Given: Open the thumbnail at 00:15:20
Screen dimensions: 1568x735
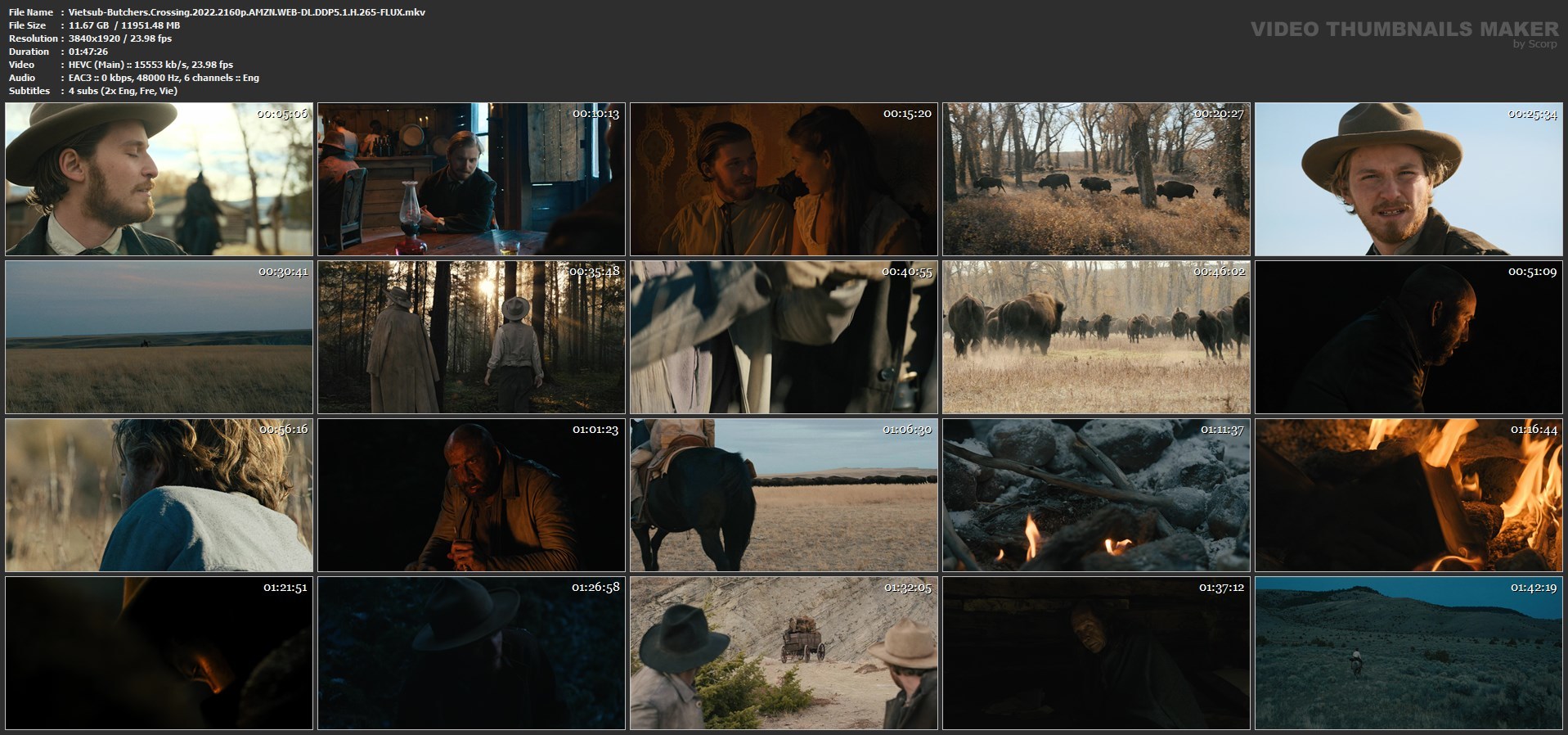Looking at the screenshot, I should [784, 179].
